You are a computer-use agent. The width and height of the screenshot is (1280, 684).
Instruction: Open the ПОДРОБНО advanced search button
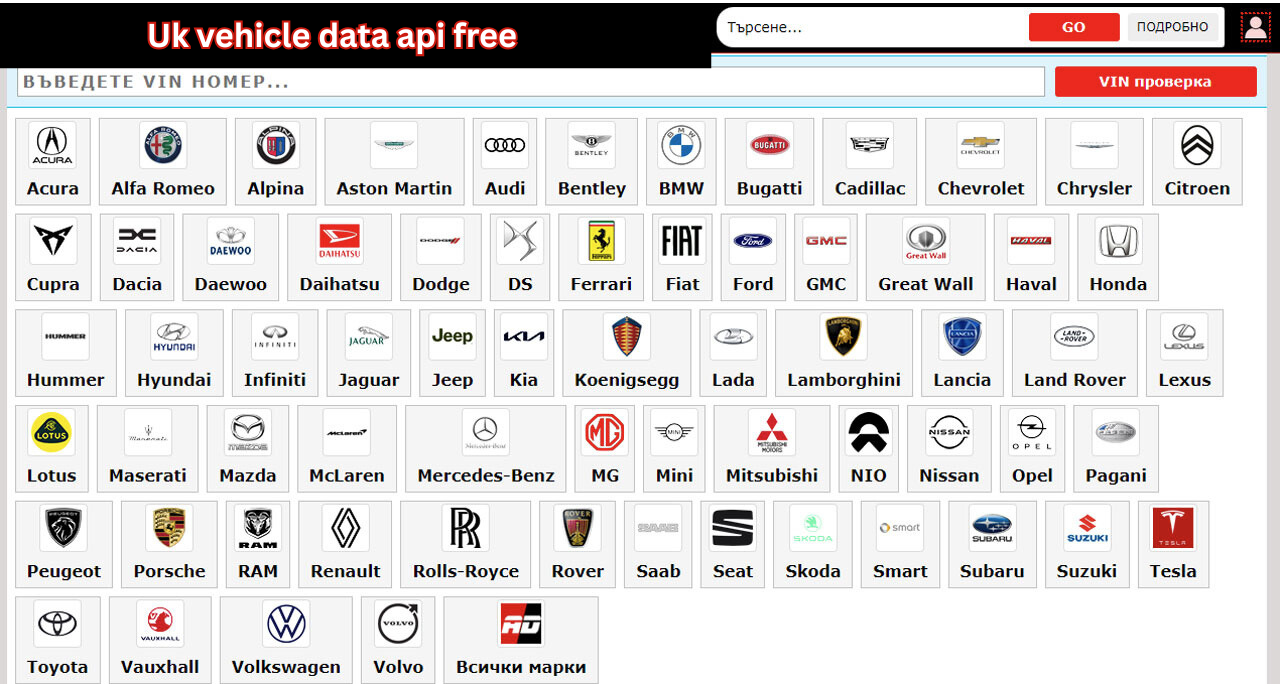[1172, 28]
